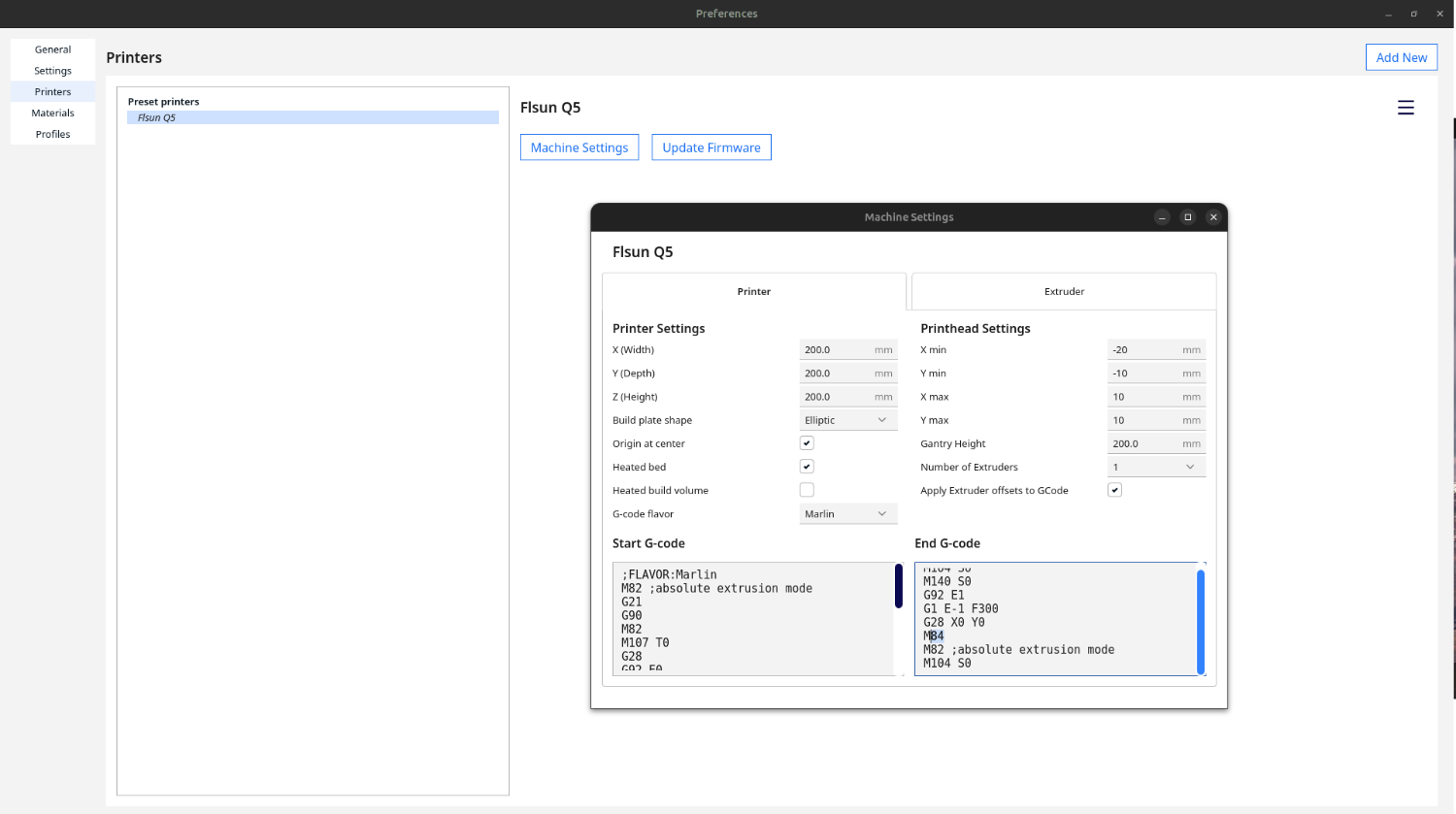Click the Y (Depth) input field
Viewport: 1456px width, 814px height.
tap(848, 374)
